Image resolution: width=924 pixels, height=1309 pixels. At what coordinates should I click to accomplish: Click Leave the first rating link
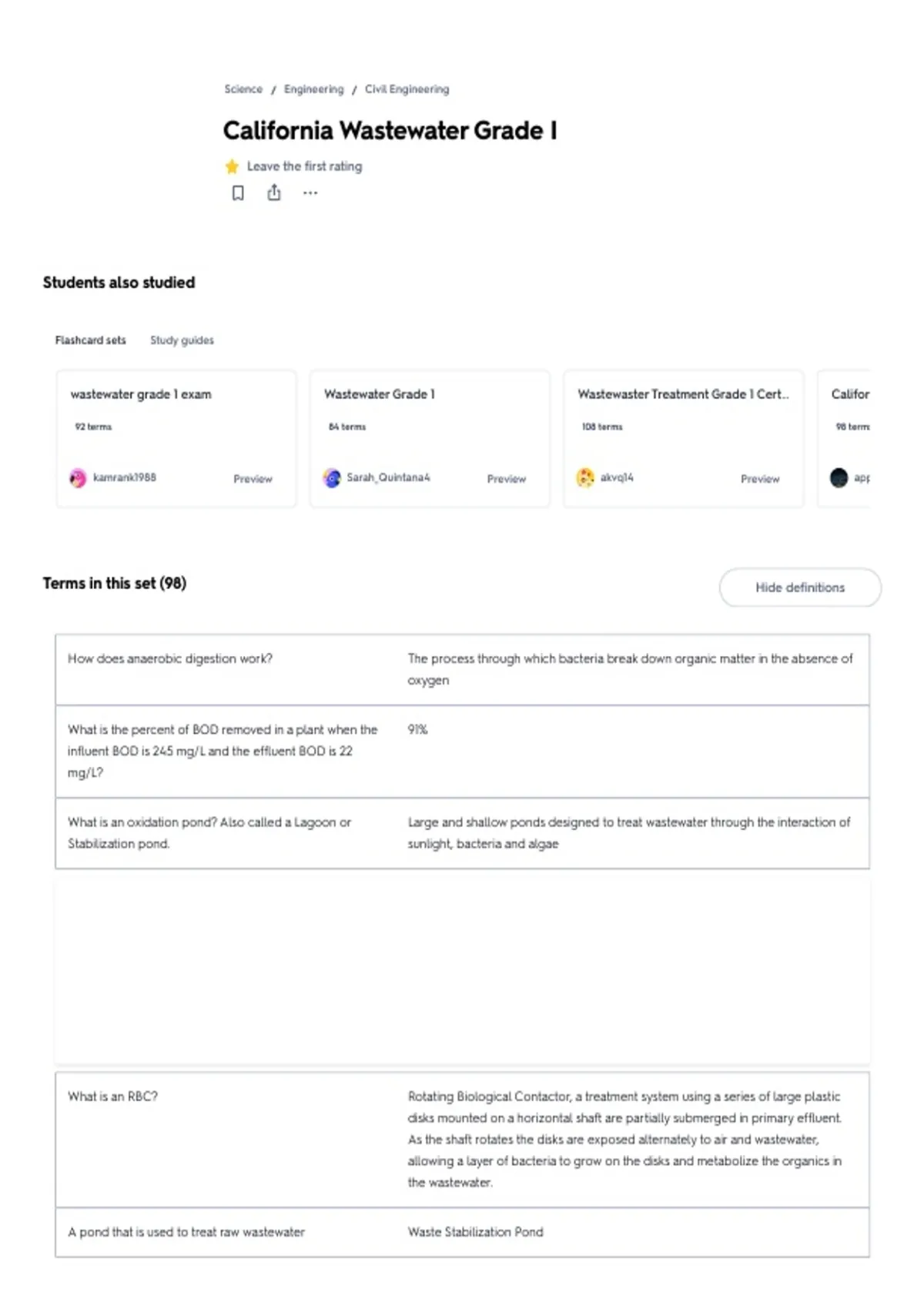tap(304, 166)
